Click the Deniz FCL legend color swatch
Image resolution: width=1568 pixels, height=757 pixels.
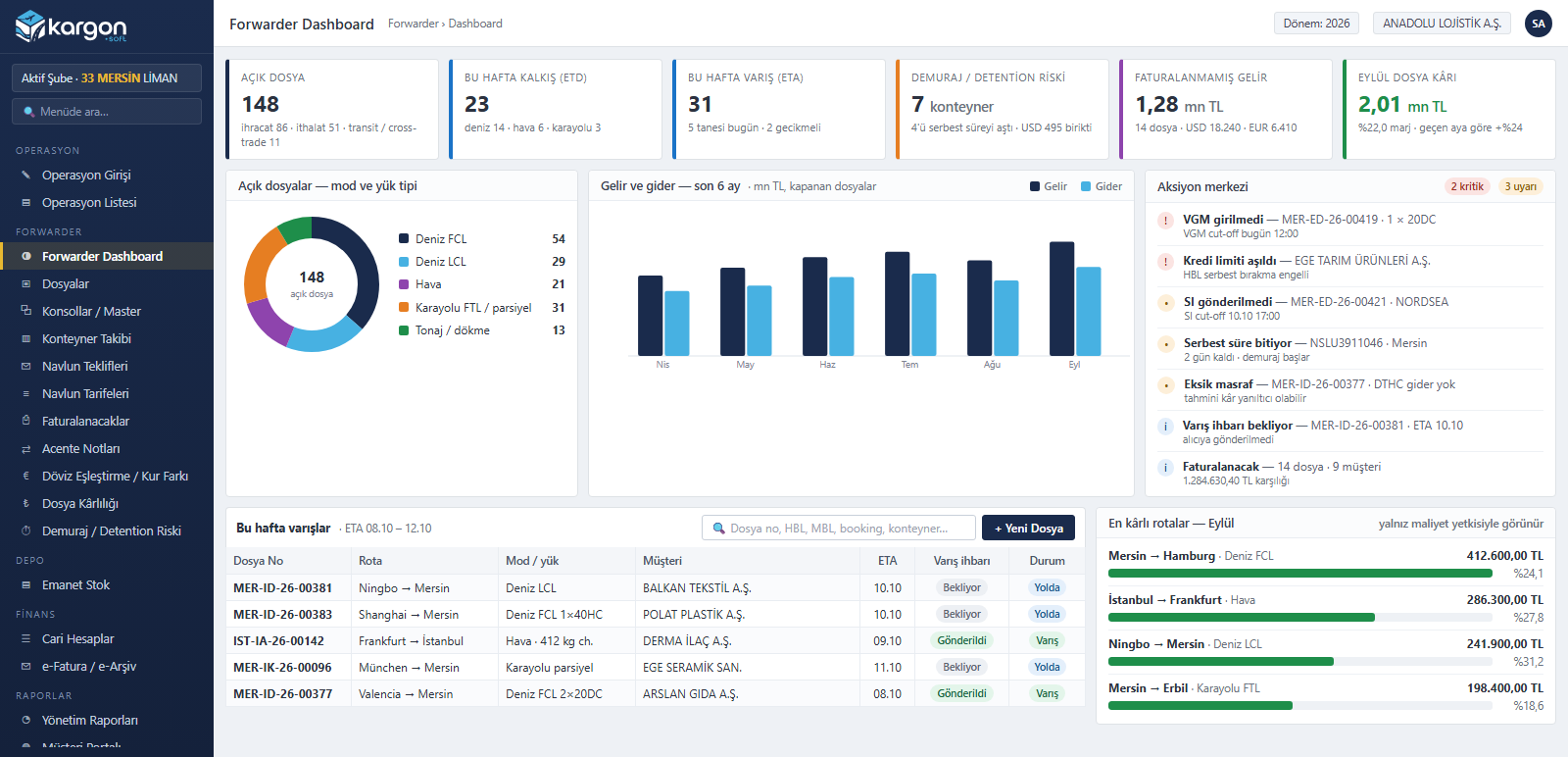pyautogui.click(x=404, y=239)
